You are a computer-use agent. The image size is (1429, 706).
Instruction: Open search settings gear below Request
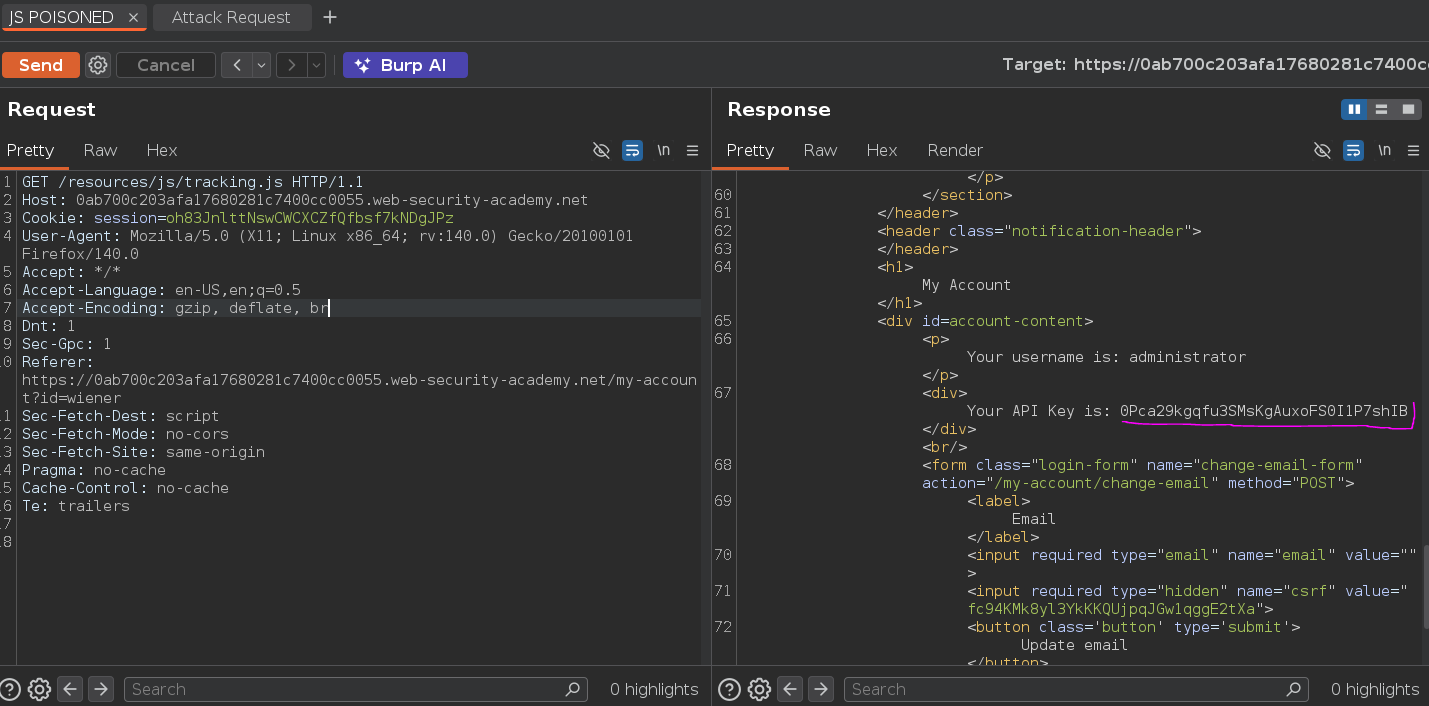point(39,689)
